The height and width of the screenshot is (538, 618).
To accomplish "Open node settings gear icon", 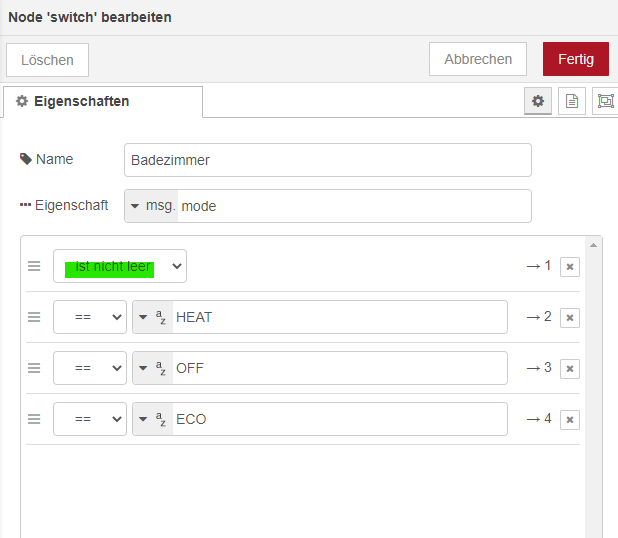I will coord(538,101).
